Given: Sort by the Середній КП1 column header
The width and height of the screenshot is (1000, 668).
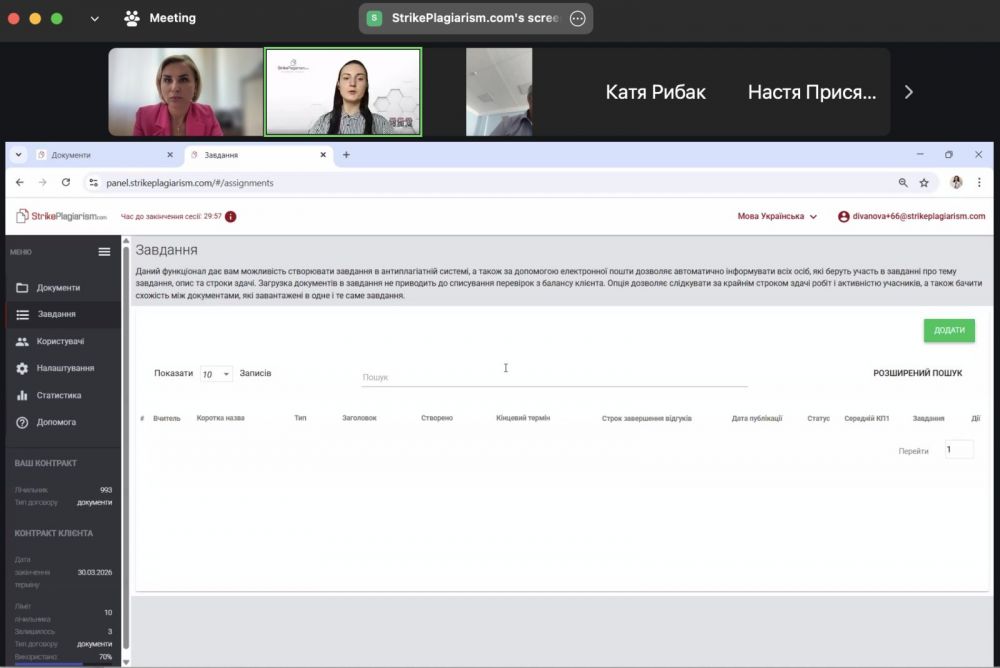Looking at the screenshot, I should click(x=866, y=419).
